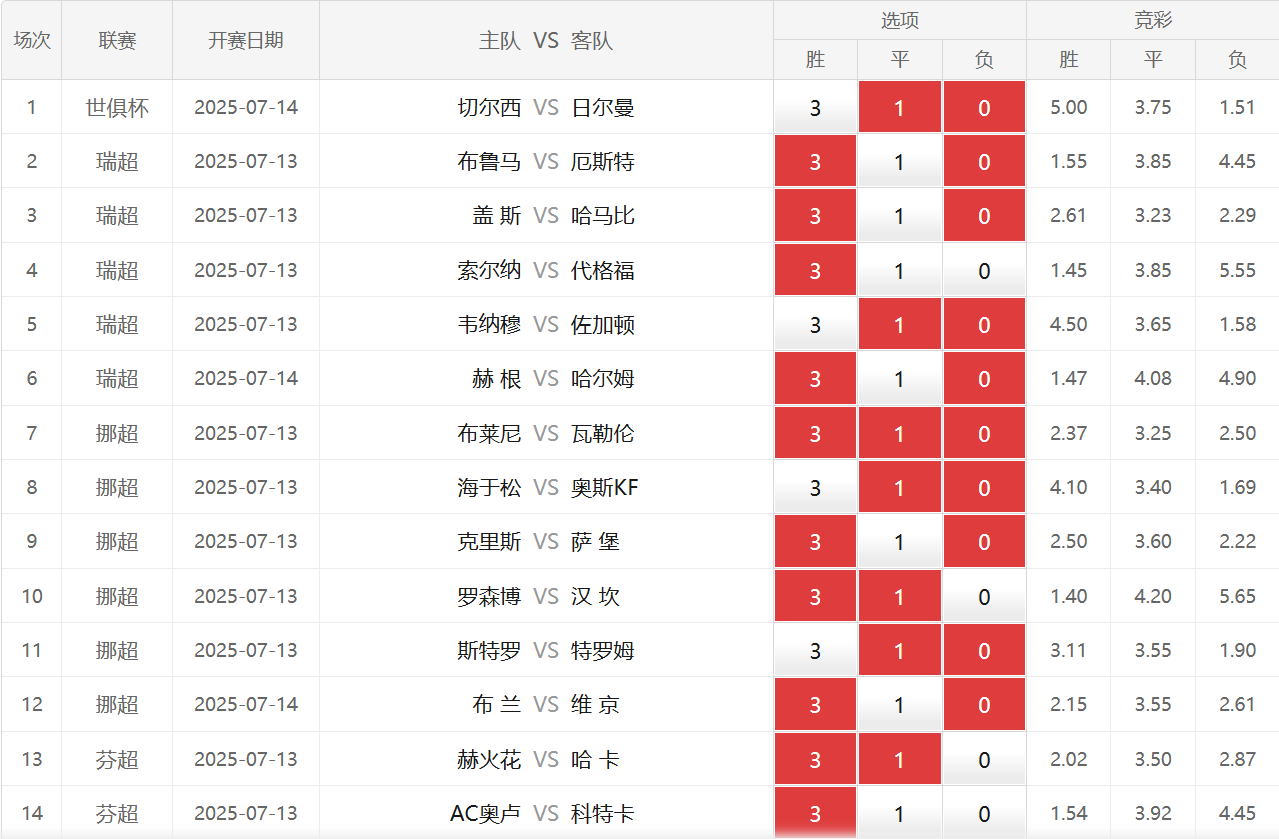This screenshot has width=1279, height=839.
Task: Deselect win (3) for 罗森博 vs 汉坎
Action: click(815, 596)
